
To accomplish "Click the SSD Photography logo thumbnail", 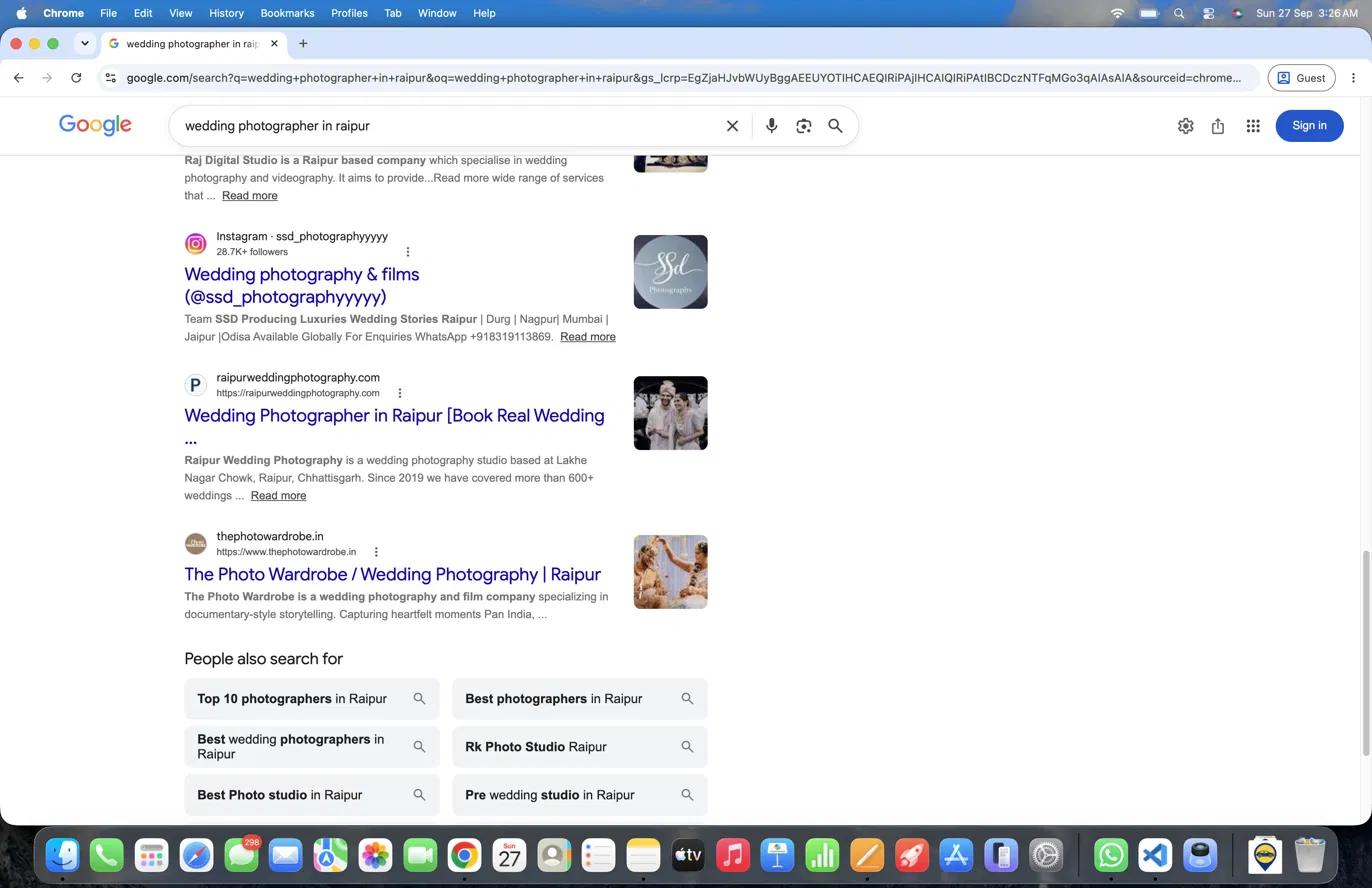I will [x=671, y=272].
